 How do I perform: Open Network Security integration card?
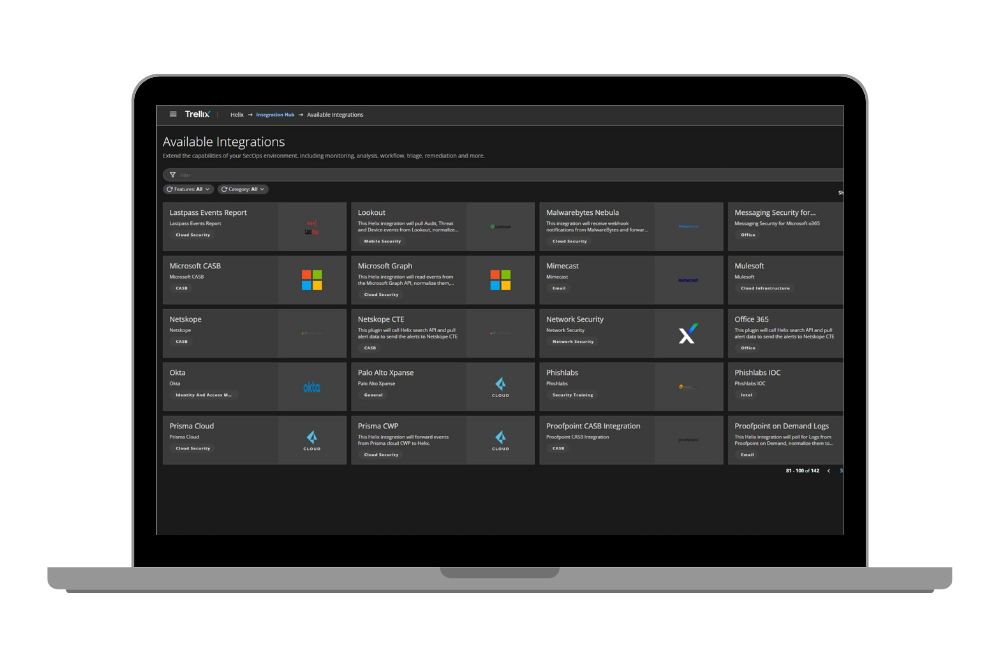pyautogui.click(x=631, y=334)
